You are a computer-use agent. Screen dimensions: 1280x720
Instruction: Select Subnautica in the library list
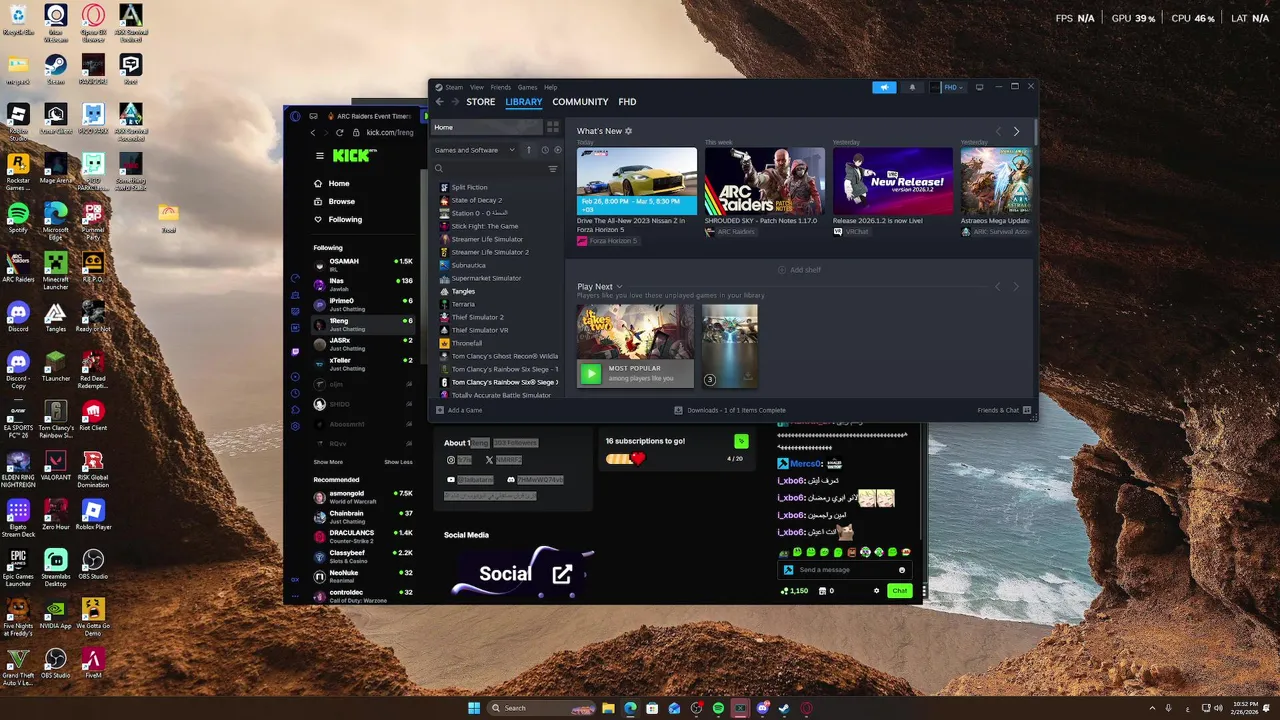click(x=468, y=265)
